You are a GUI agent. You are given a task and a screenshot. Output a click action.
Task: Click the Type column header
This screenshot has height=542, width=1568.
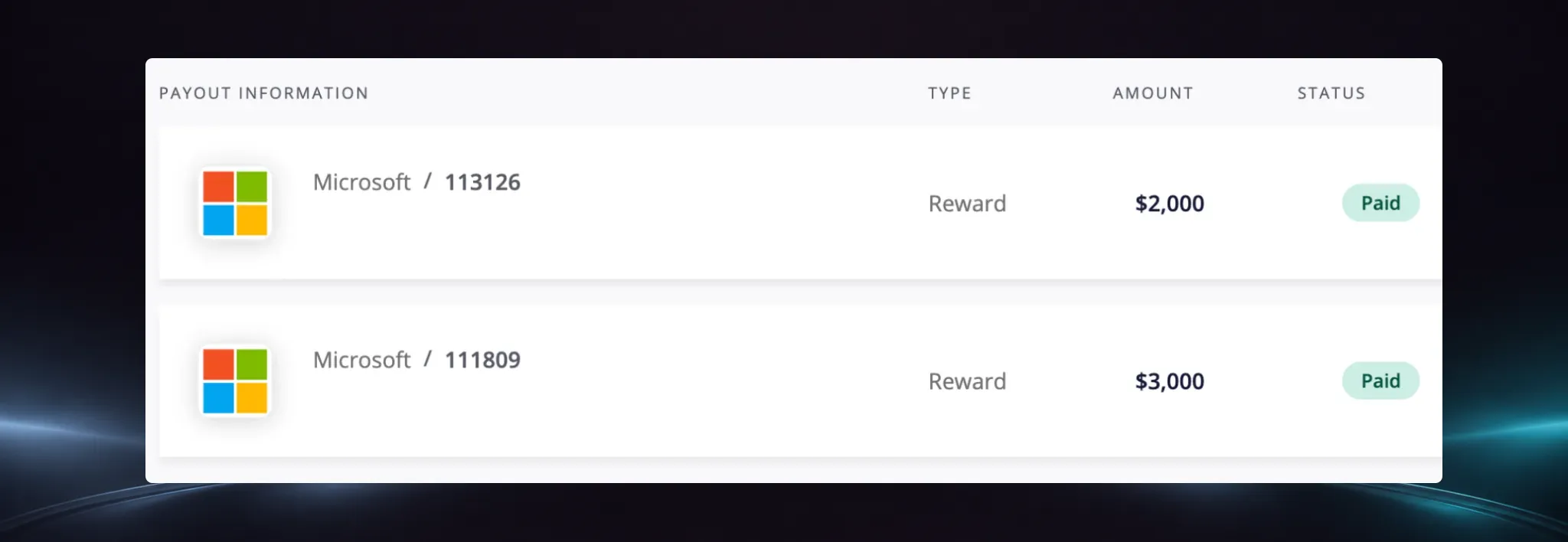[x=949, y=93]
